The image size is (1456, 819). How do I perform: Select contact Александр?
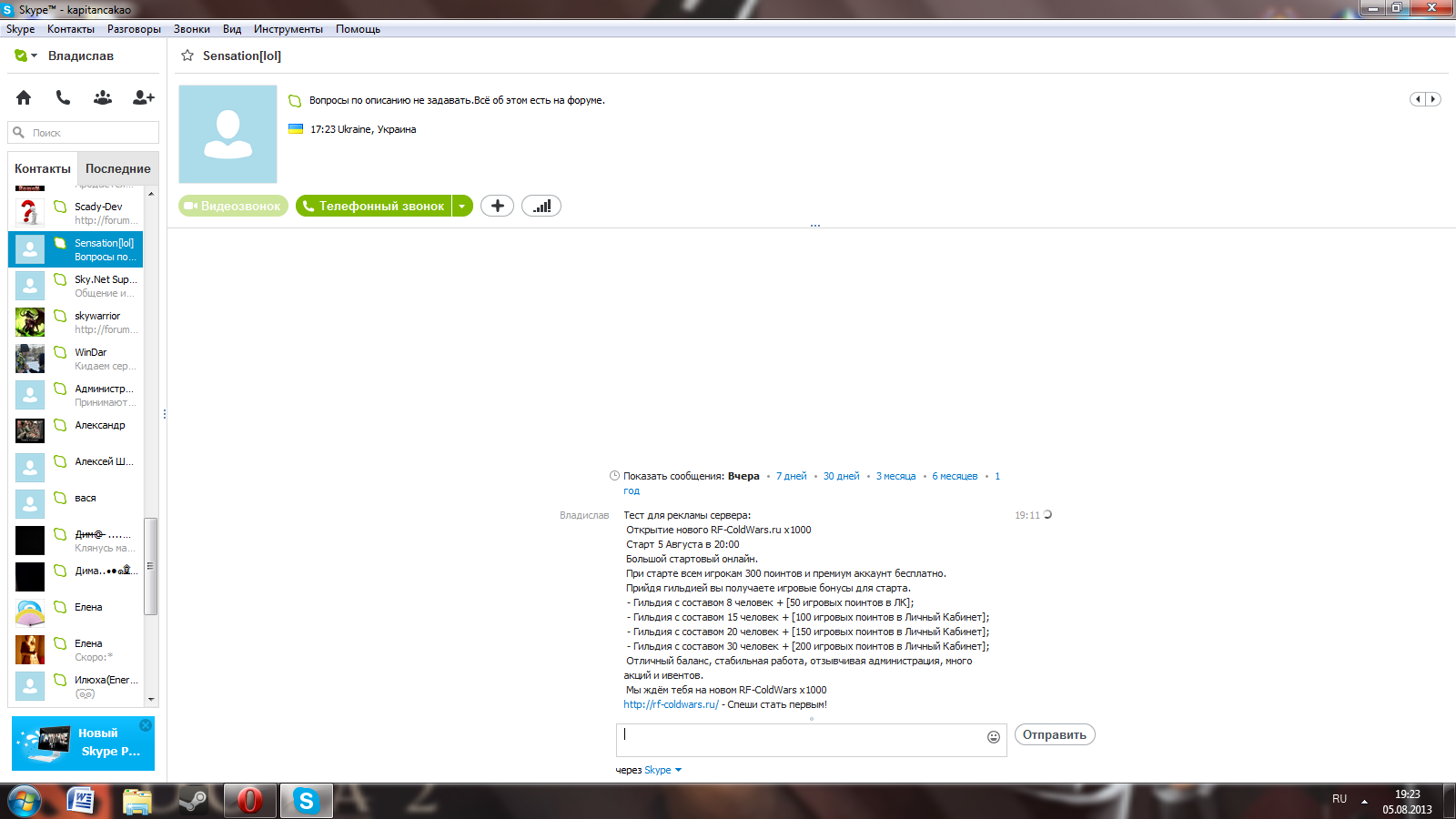(x=76, y=431)
